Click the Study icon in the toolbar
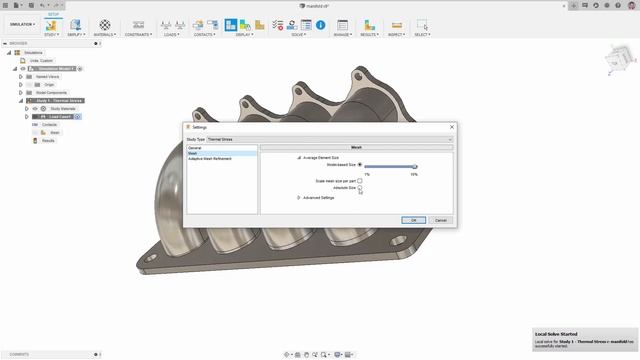The image size is (640, 360). pos(51,25)
